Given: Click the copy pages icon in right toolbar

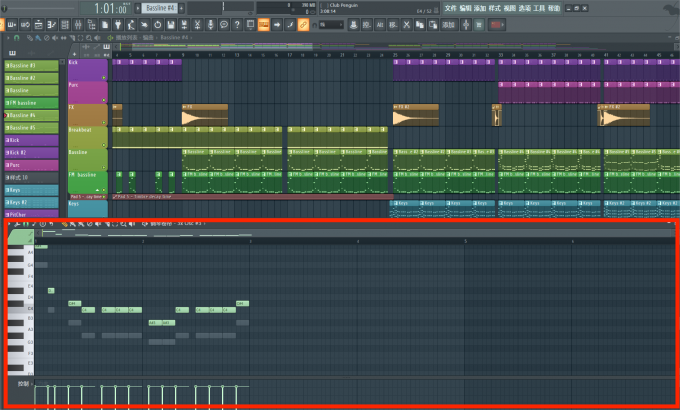Looking at the screenshot, I should click(420, 25).
